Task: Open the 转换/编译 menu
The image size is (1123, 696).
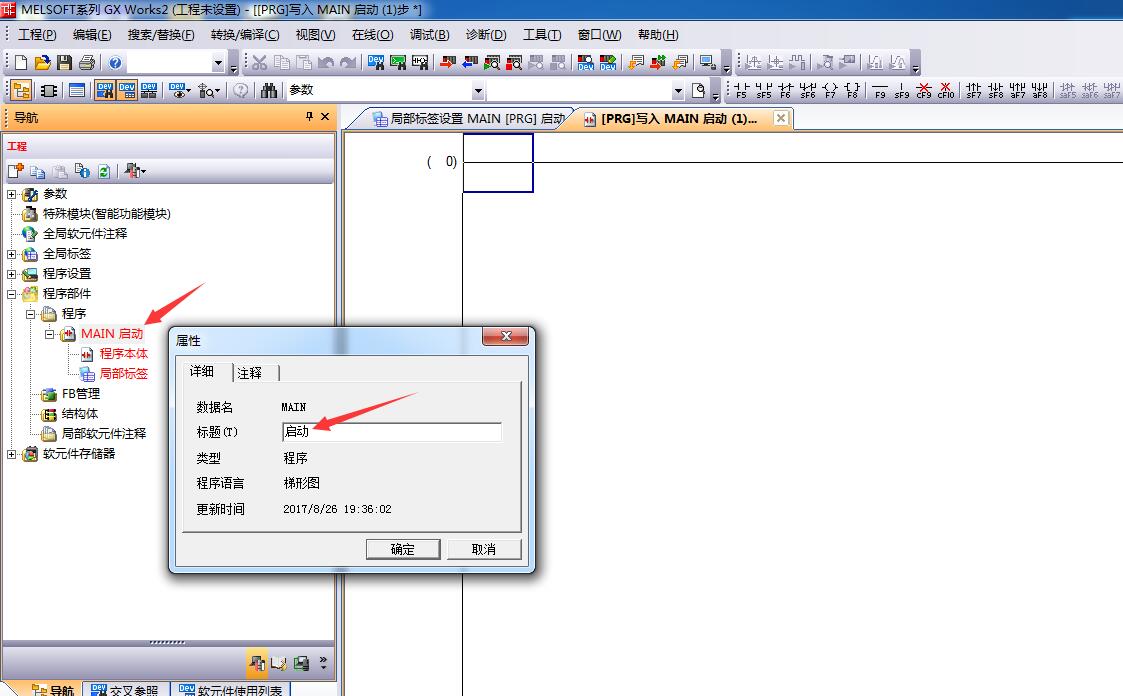Action: pos(244,35)
